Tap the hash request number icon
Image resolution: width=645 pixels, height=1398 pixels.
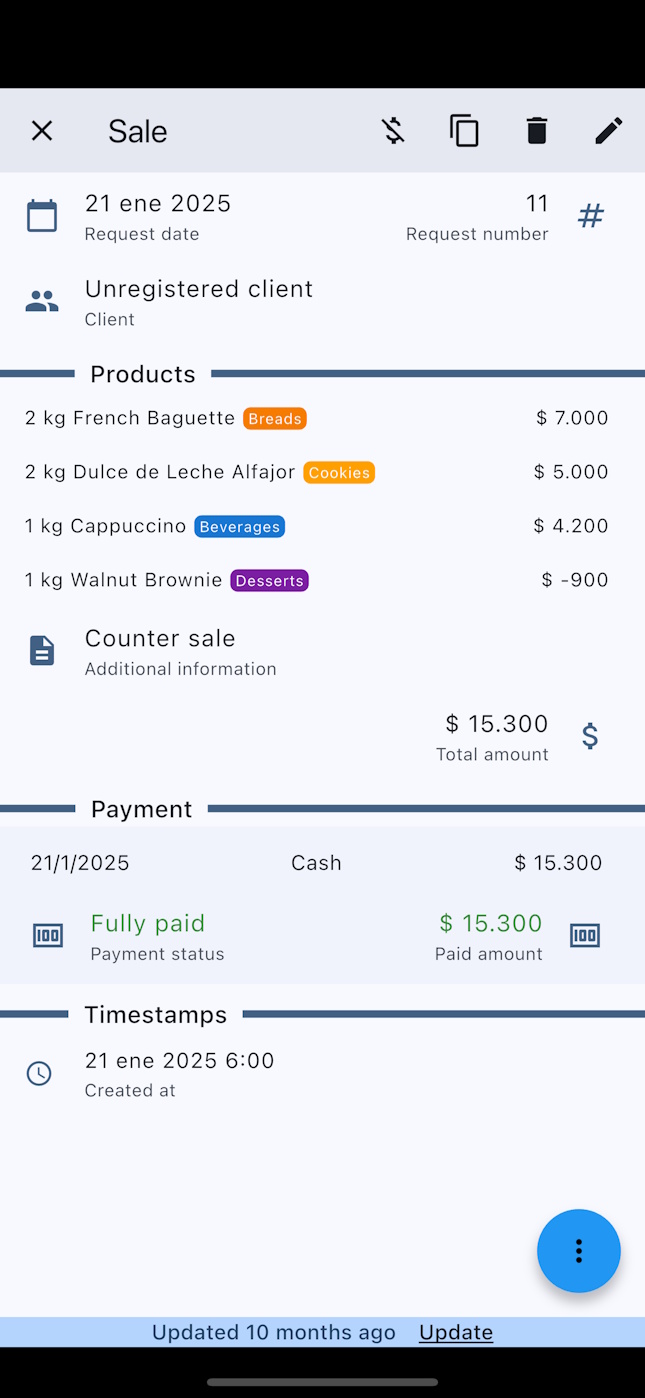[591, 216]
